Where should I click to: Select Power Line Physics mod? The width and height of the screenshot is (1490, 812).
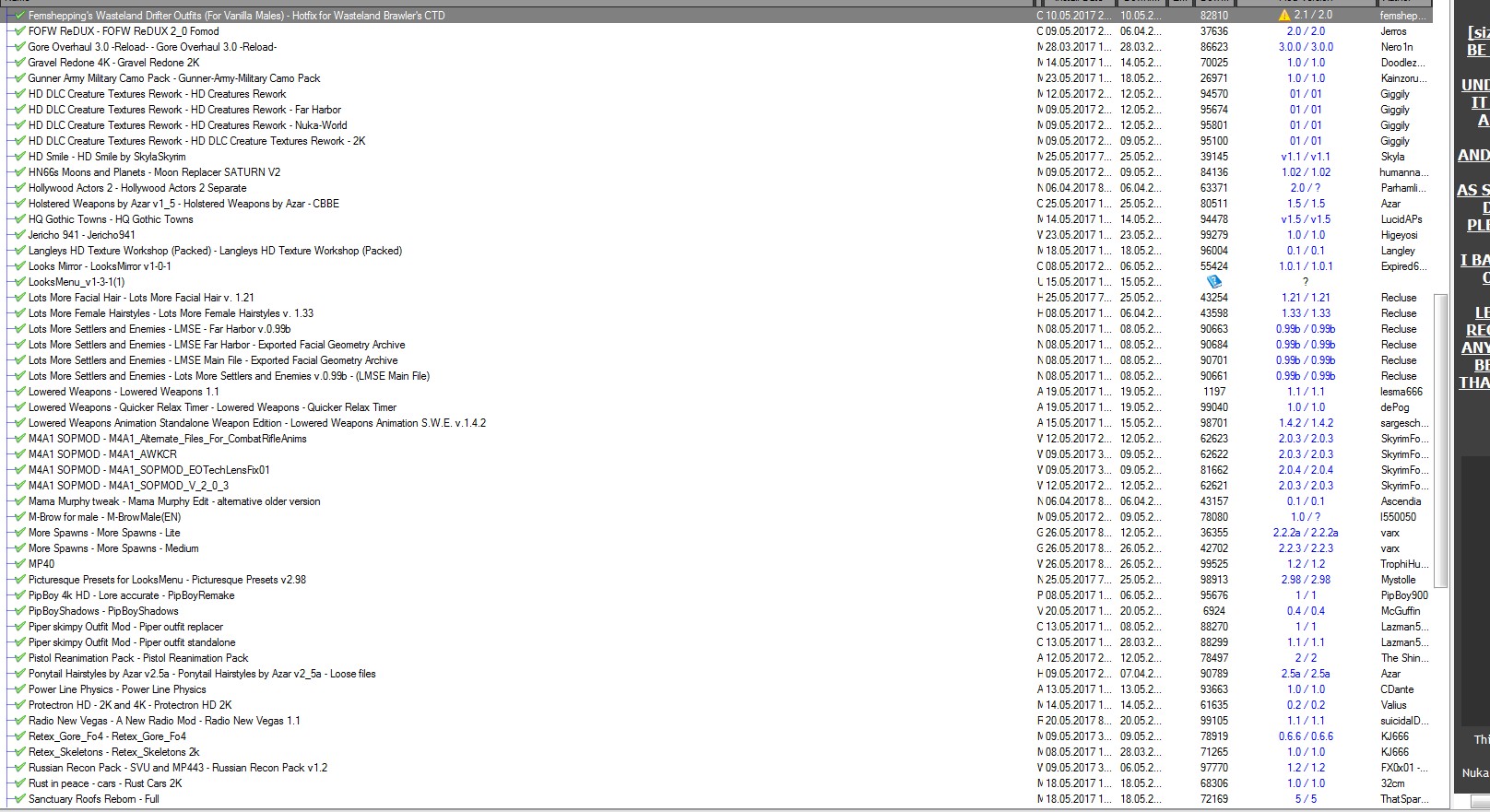(117, 689)
